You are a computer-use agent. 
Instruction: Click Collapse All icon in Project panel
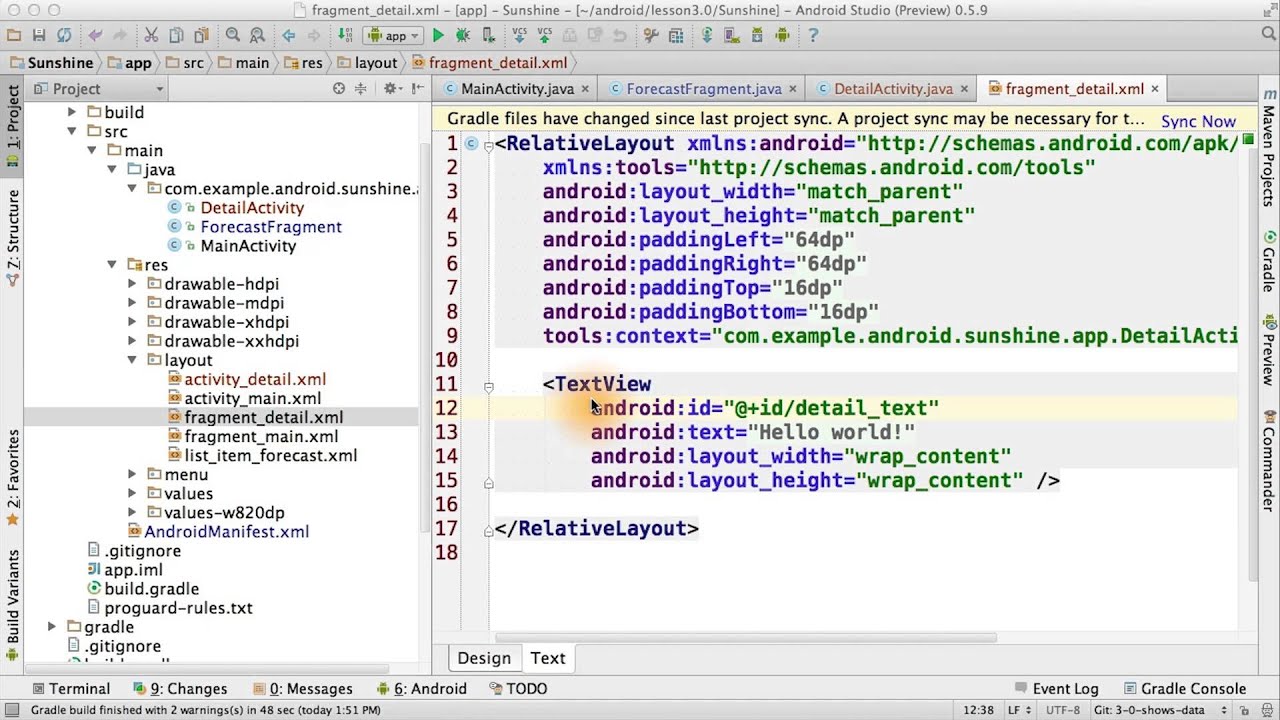click(359, 89)
